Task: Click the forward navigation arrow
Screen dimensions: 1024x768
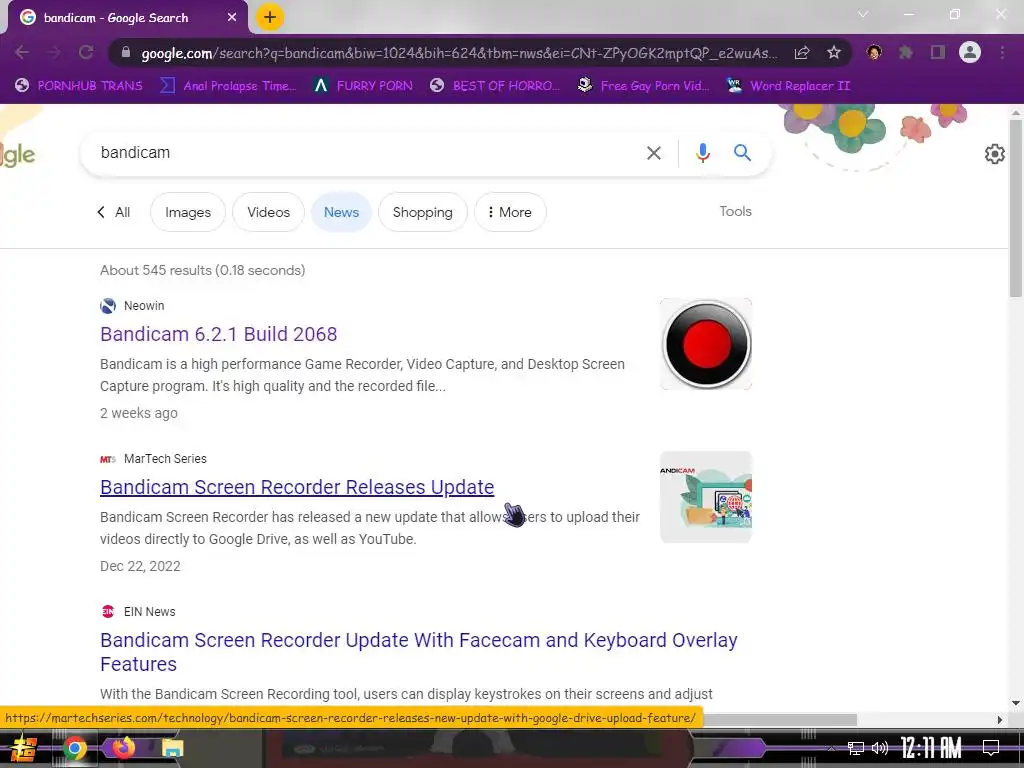Action: click(x=54, y=52)
